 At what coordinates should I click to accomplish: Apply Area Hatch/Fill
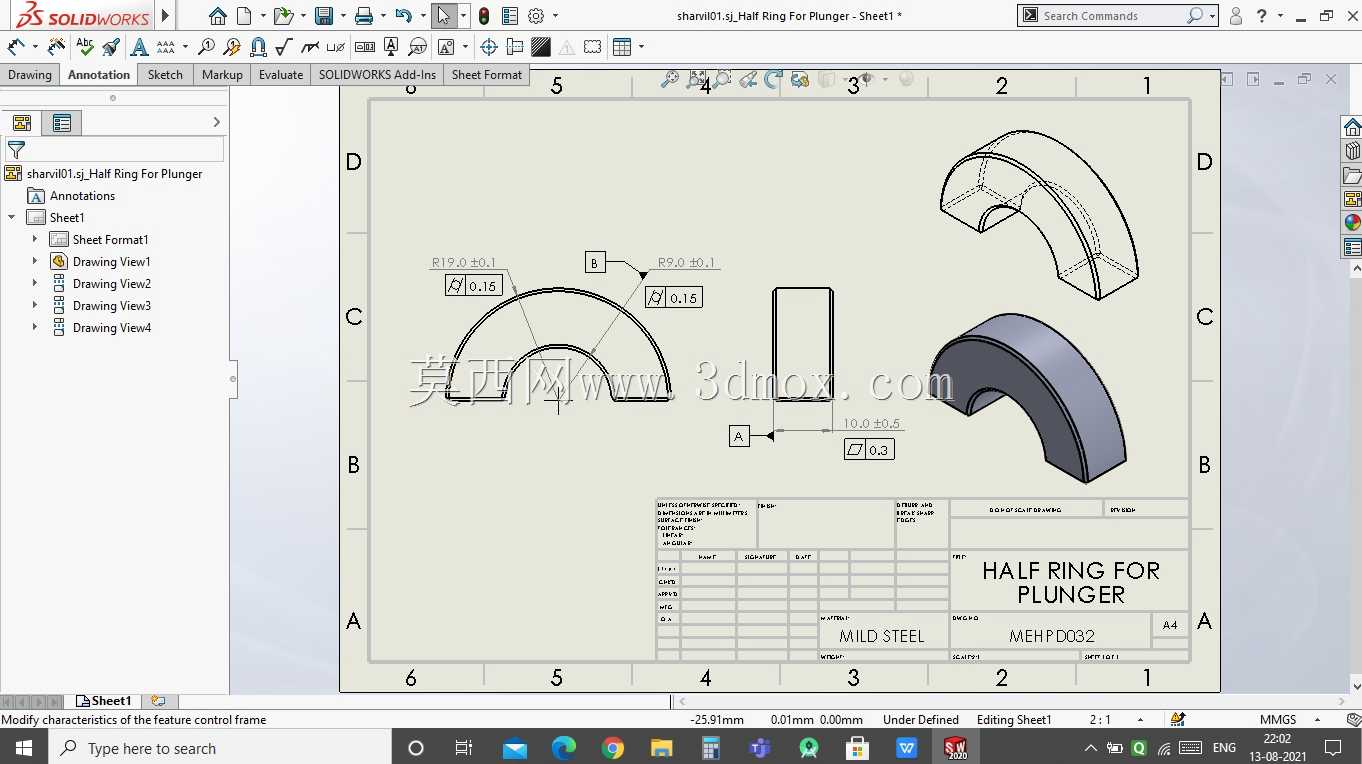click(x=541, y=46)
